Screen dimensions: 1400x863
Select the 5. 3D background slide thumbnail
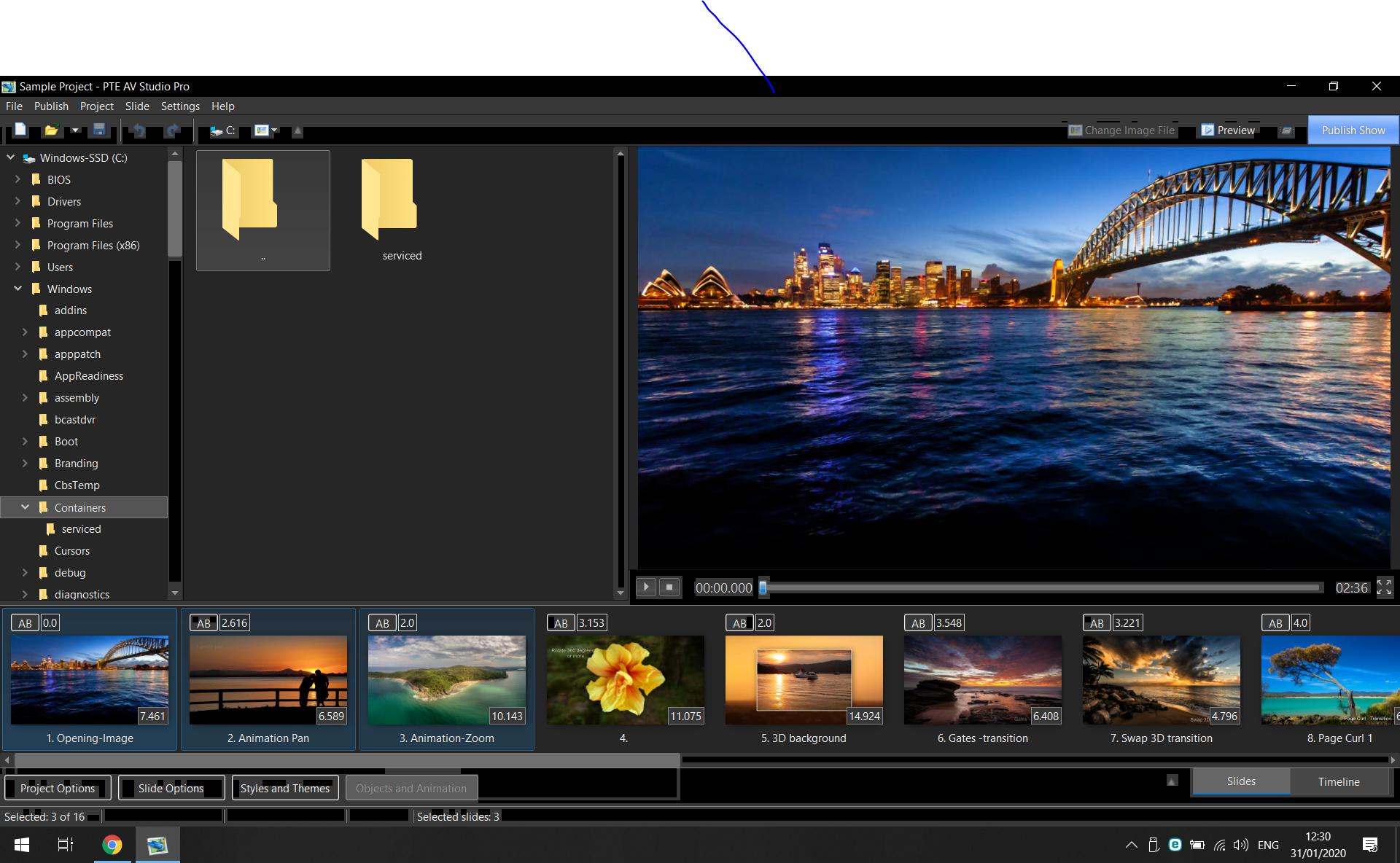pyautogui.click(x=804, y=679)
